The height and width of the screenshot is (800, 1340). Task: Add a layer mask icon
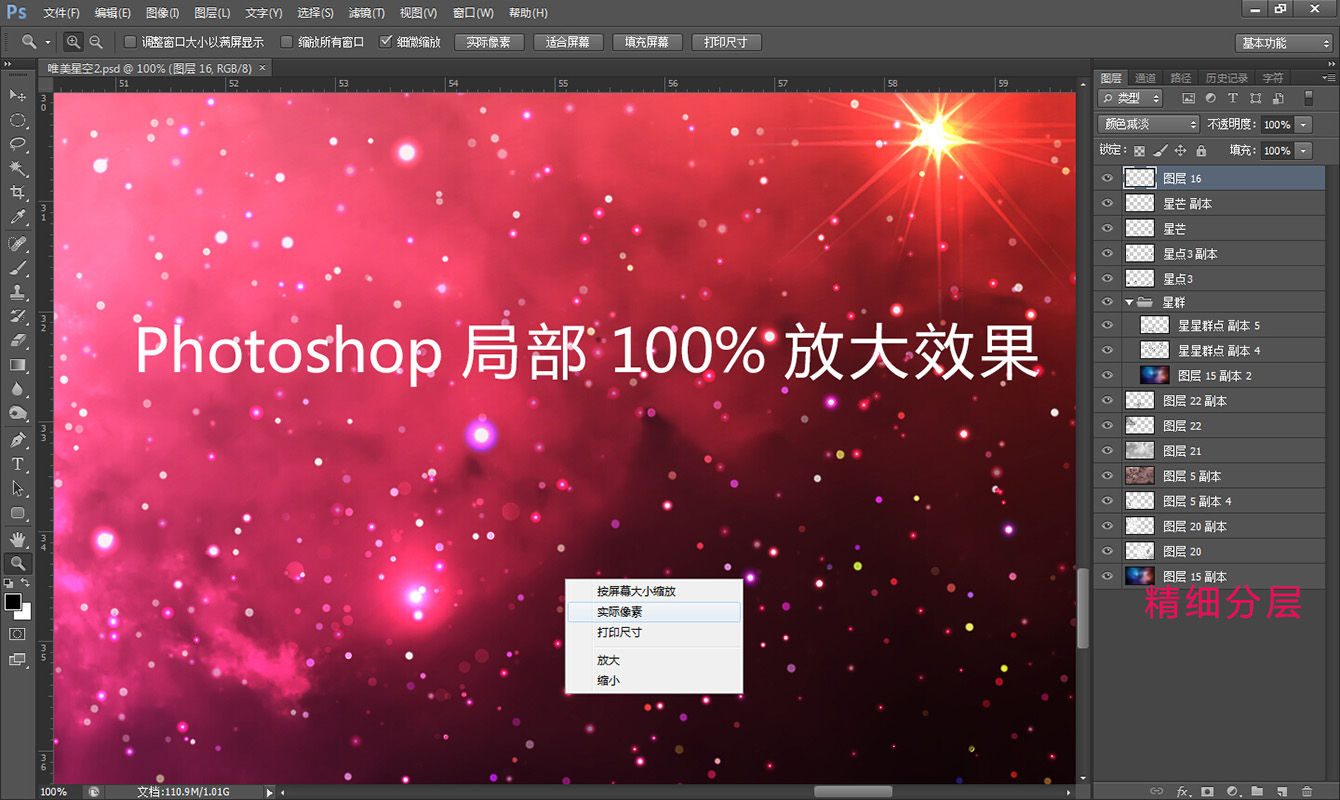click(x=1208, y=791)
